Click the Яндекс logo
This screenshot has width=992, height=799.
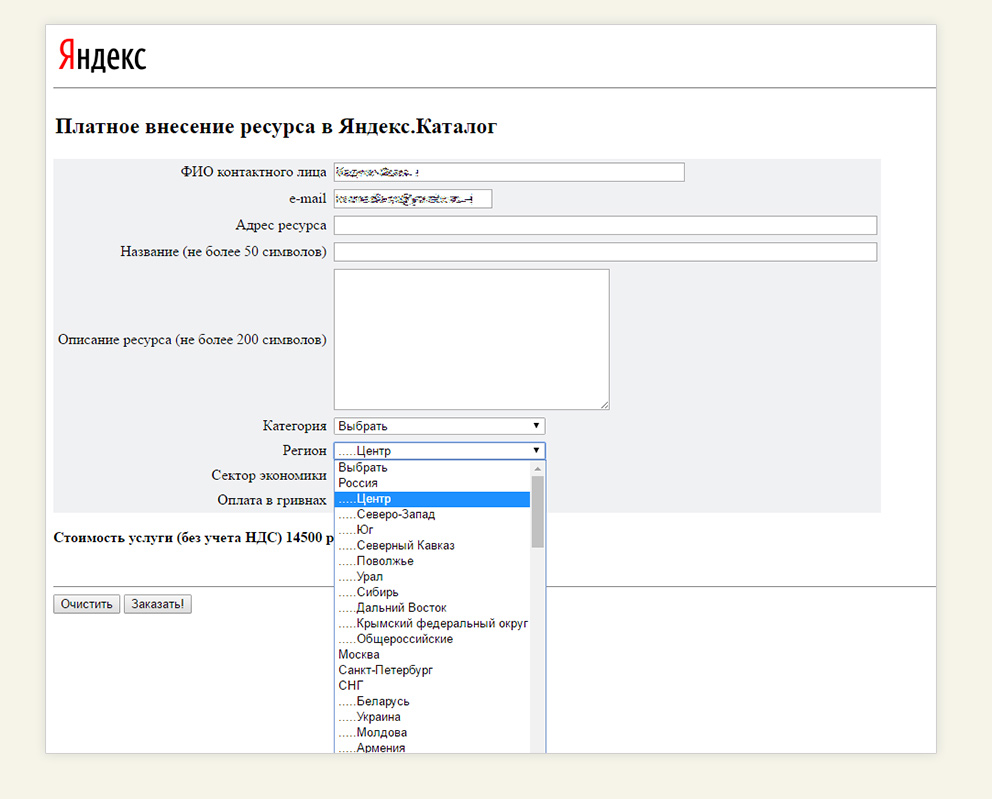(x=102, y=55)
